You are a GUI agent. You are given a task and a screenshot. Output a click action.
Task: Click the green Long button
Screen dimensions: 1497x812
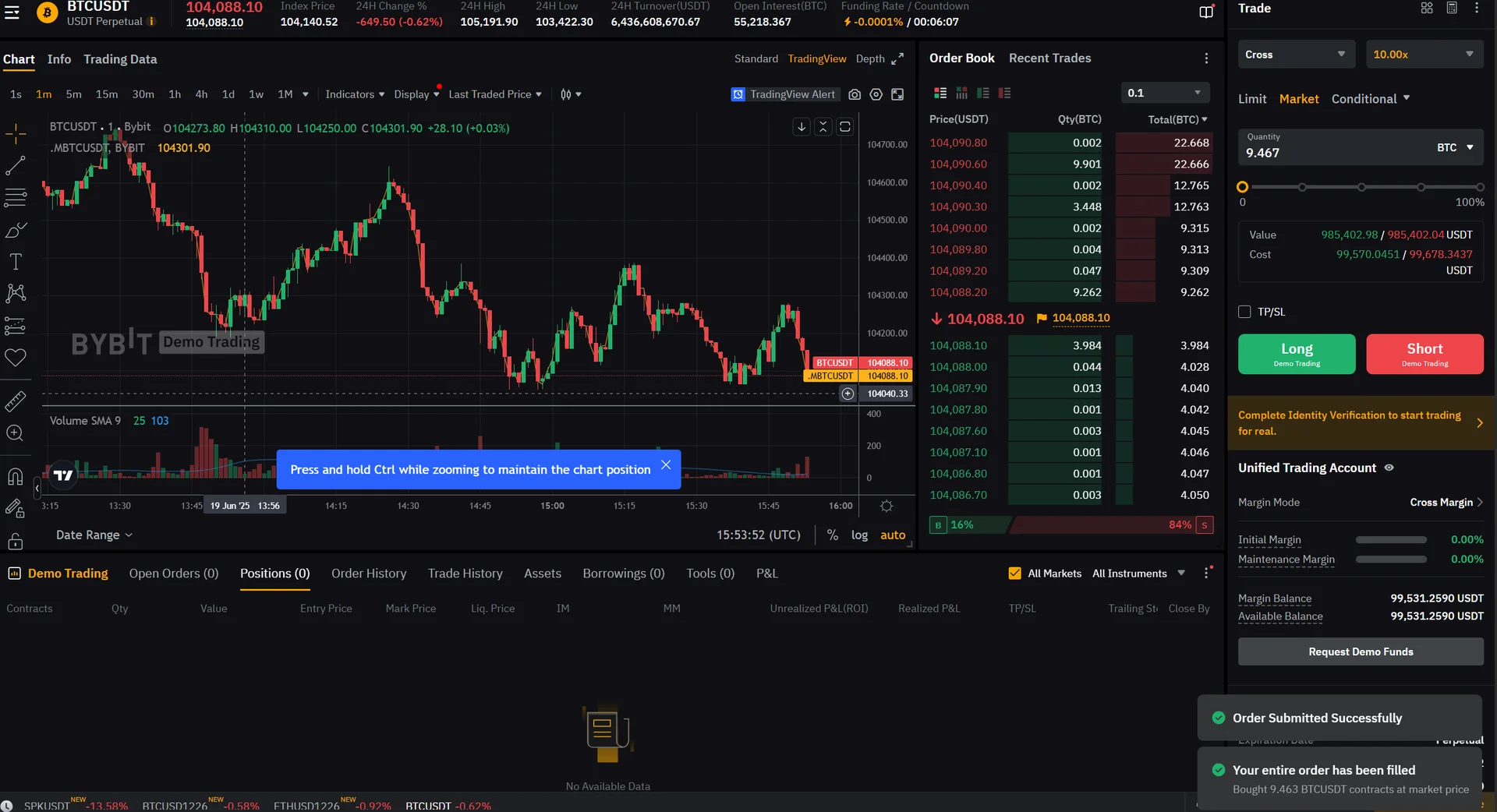(x=1297, y=354)
